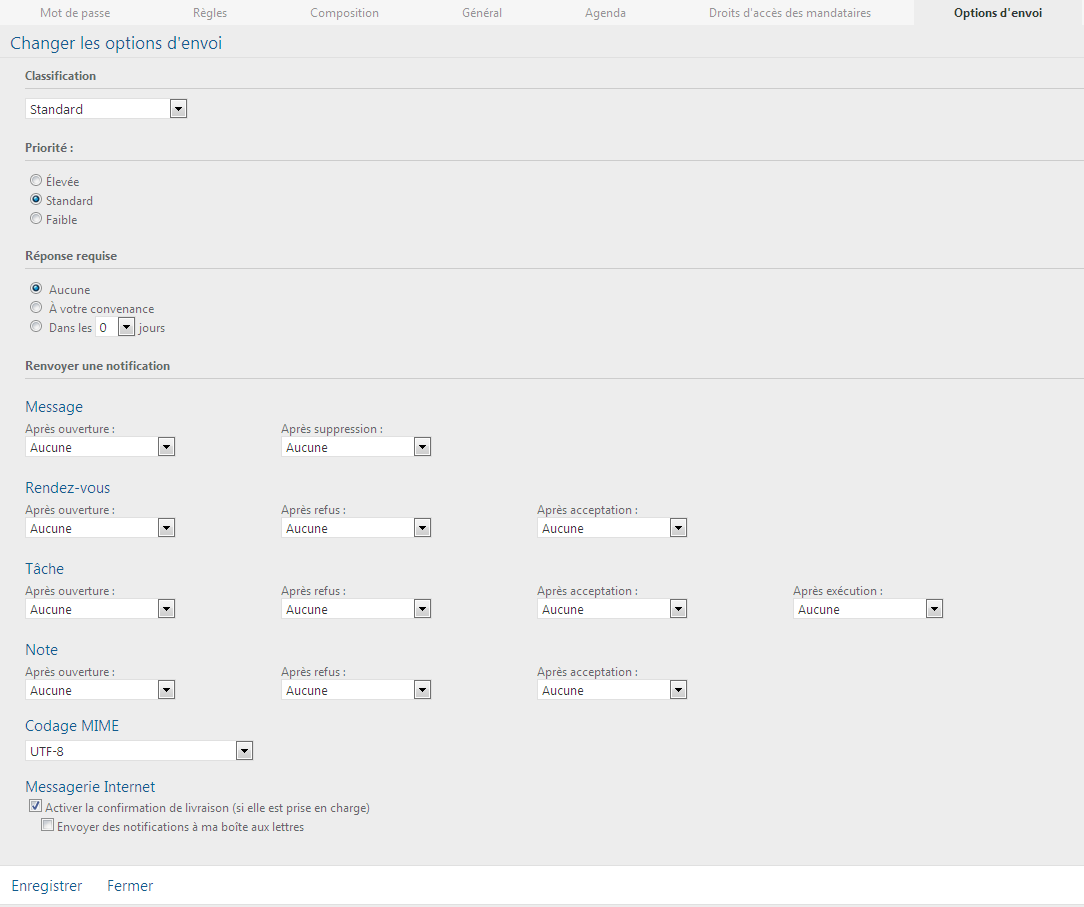Open the "Après ouverture" dropdown under Message
The width and height of the screenshot is (1084, 907).
[167, 446]
